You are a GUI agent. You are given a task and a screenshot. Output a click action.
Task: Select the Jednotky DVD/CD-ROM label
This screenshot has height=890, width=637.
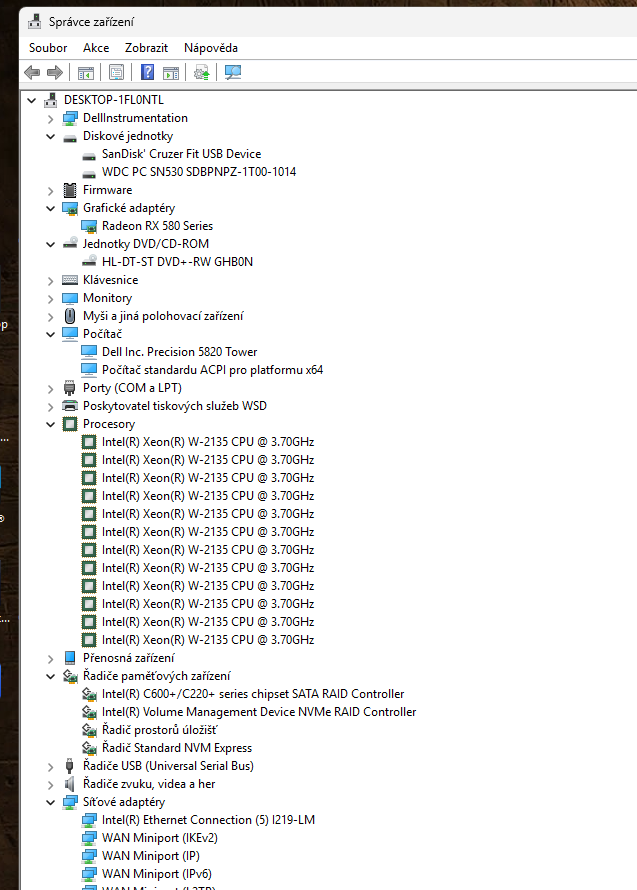click(x=146, y=244)
